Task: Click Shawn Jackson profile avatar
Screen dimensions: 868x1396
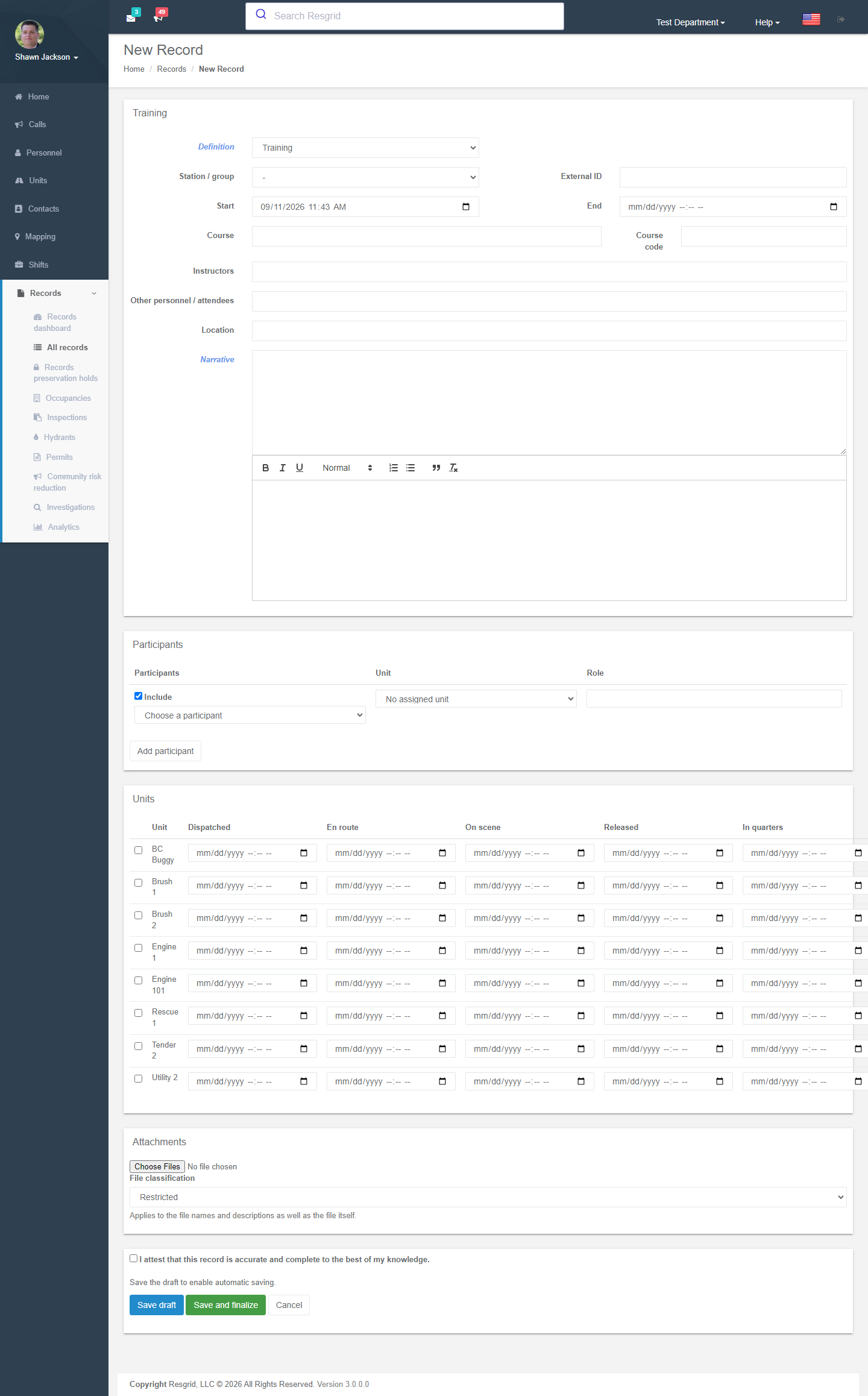Action: [x=29, y=34]
